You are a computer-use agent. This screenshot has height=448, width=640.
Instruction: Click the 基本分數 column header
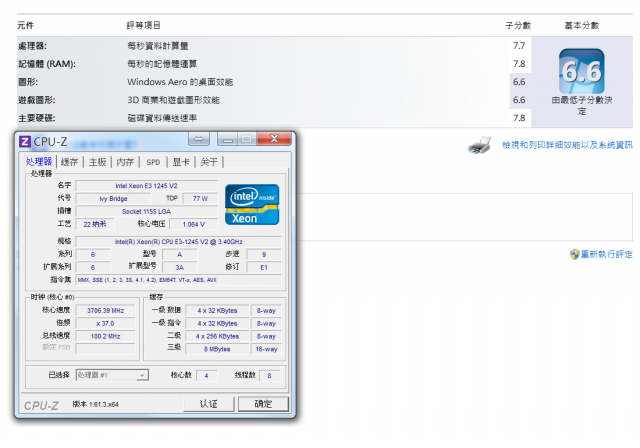pyautogui.click(x=582, y=25)
